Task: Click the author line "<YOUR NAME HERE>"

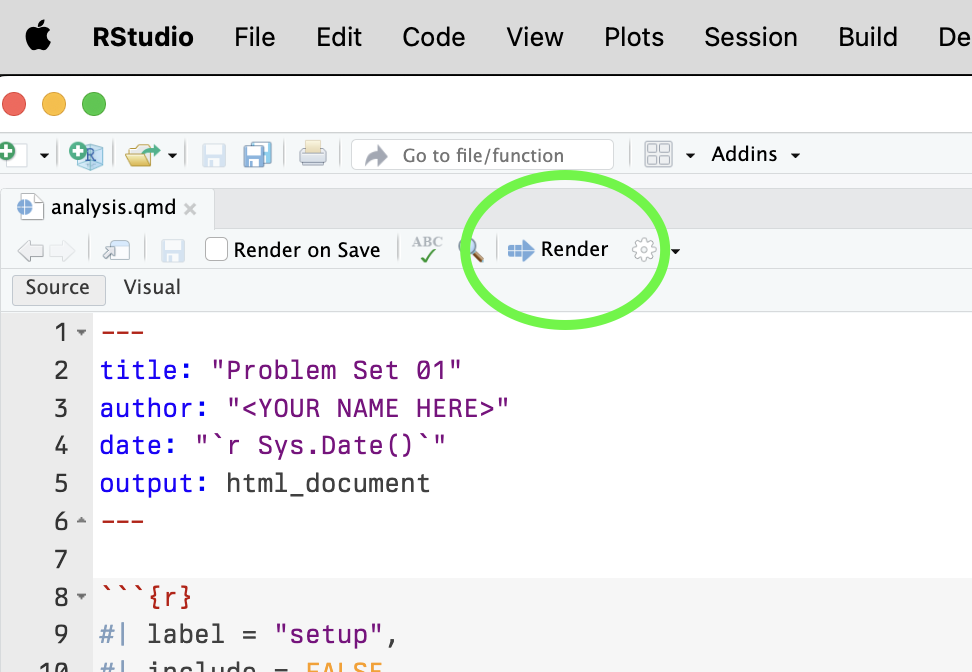Action: click(304, 409)
